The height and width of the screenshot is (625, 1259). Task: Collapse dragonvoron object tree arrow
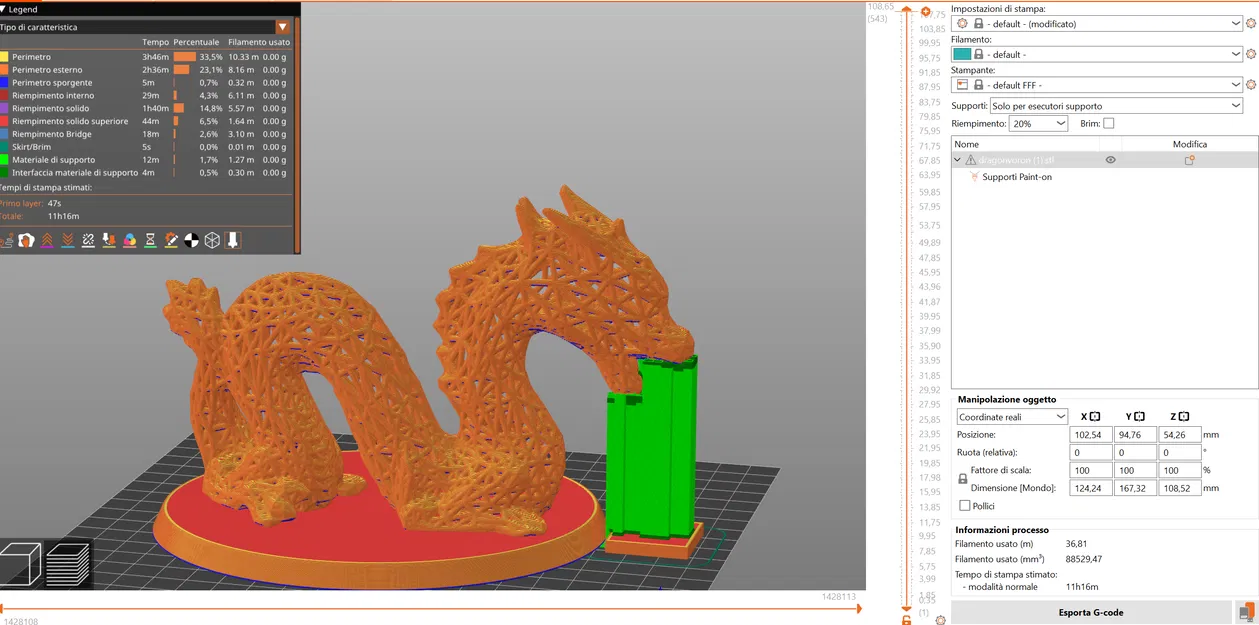[x=957, y=160]
